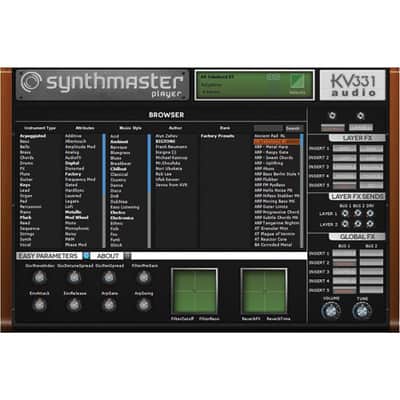Click the Attributes list scrollbar
Viewport: 400px width, 400px height.
click(104, 191)
